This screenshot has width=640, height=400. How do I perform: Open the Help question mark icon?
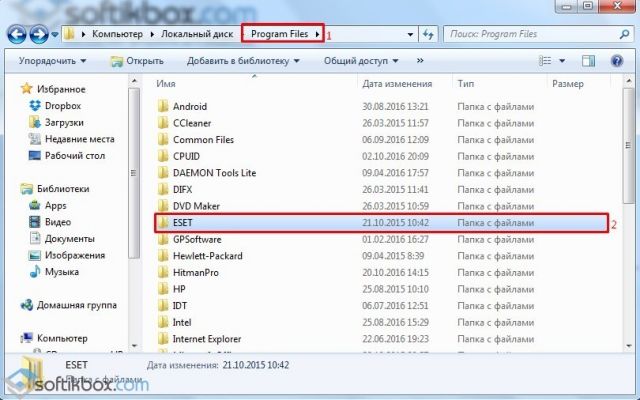(x=617, y=61)
